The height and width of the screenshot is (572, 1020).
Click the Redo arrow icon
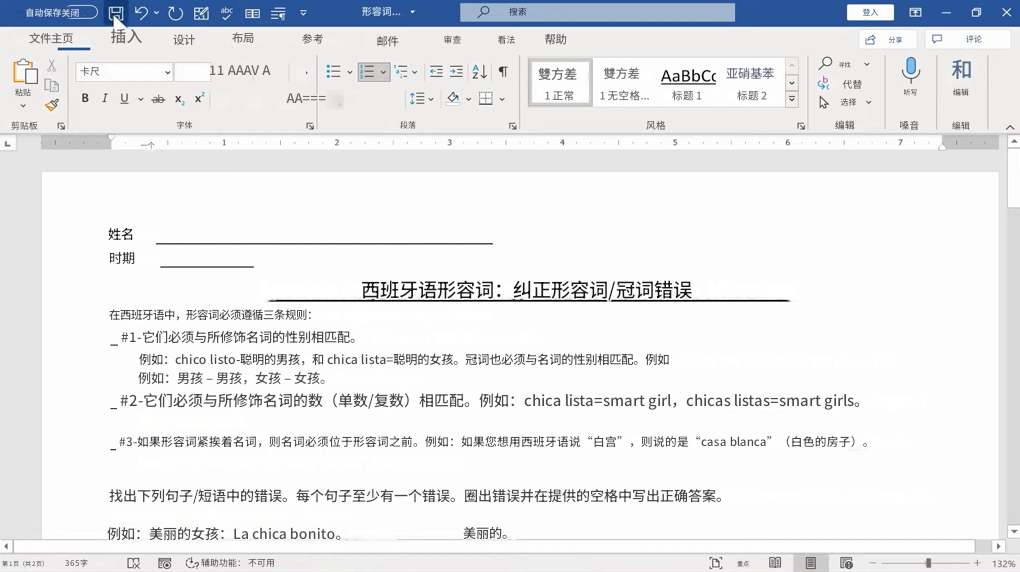[x=175, y=12]
